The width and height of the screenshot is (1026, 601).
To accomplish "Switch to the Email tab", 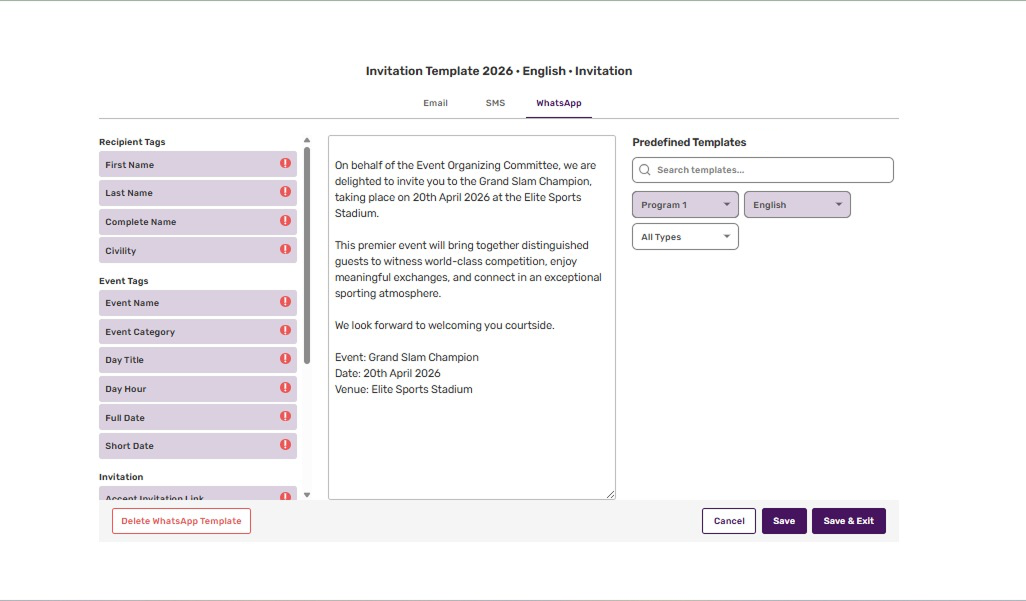I will [x=435, y=103].
